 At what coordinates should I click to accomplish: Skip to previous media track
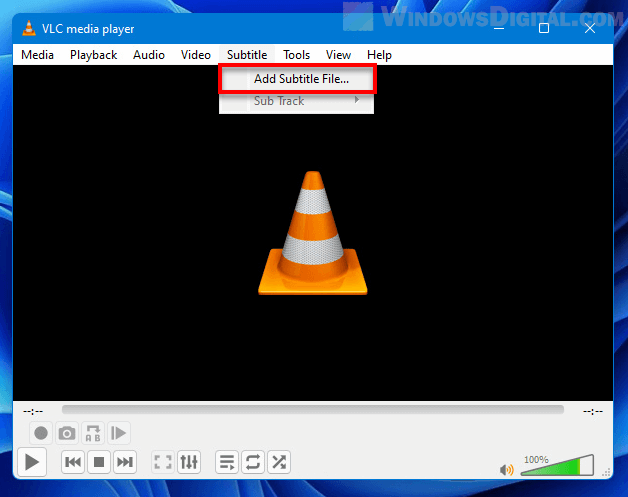[x=73, y=462]
